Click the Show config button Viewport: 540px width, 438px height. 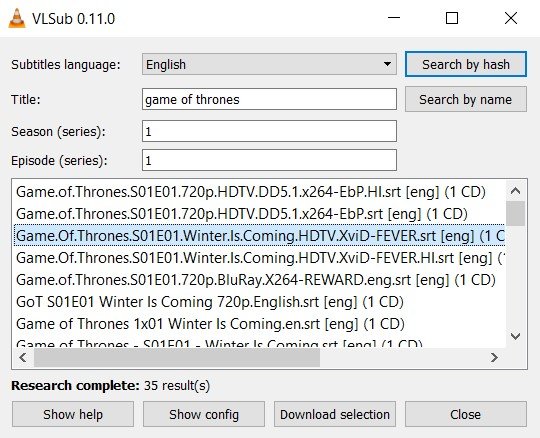coord(204,414)
